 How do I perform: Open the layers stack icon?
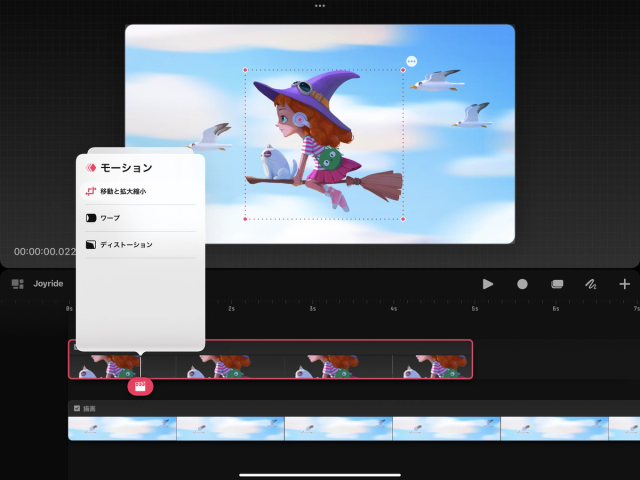coord(557,284)
